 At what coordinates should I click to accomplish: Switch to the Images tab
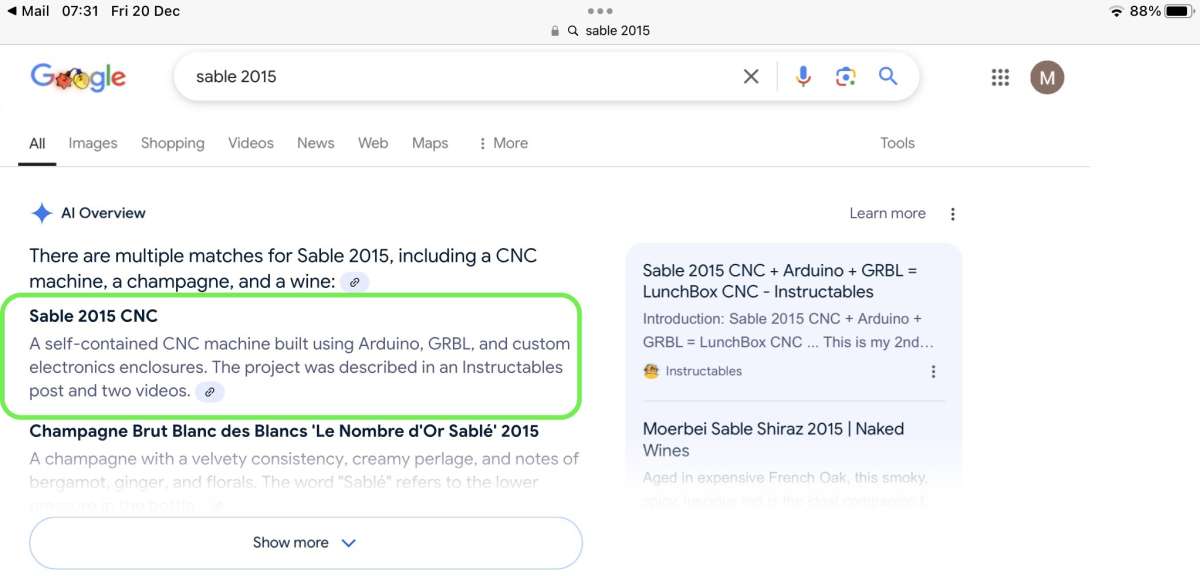coord(93,143)
